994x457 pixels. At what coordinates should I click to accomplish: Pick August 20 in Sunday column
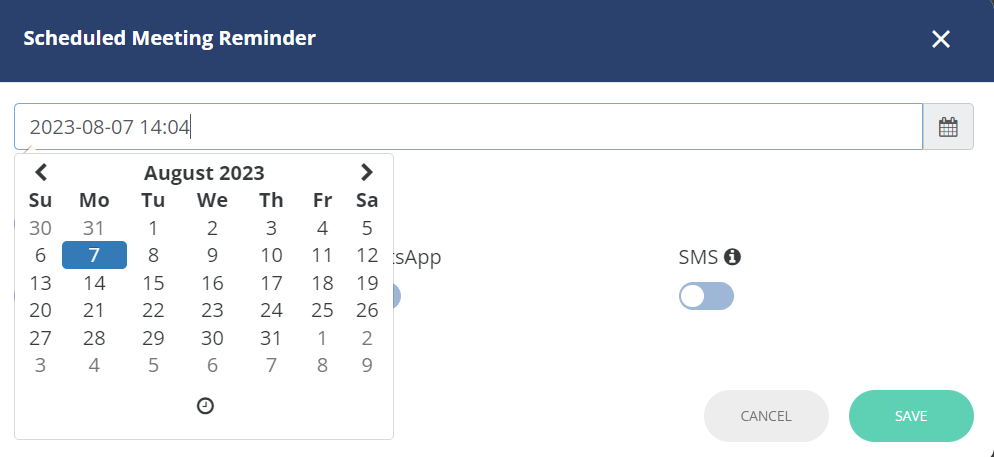(41, 310)
